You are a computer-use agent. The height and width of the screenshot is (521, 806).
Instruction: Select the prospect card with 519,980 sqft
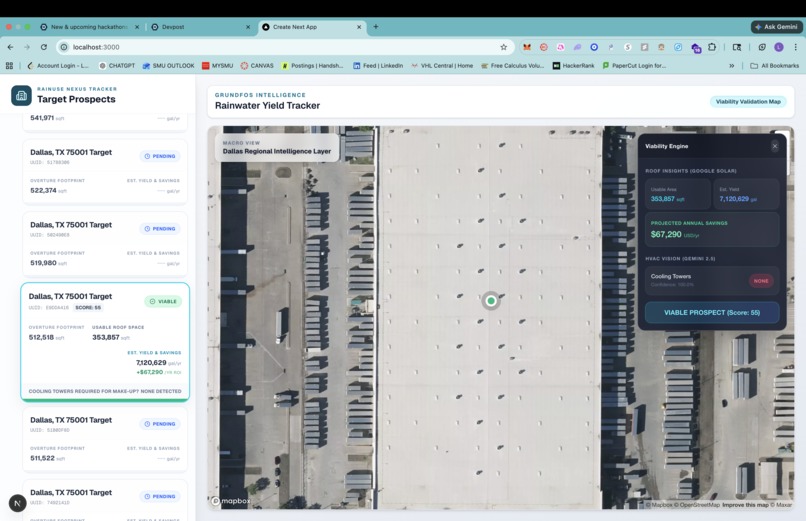click(105, 245)
